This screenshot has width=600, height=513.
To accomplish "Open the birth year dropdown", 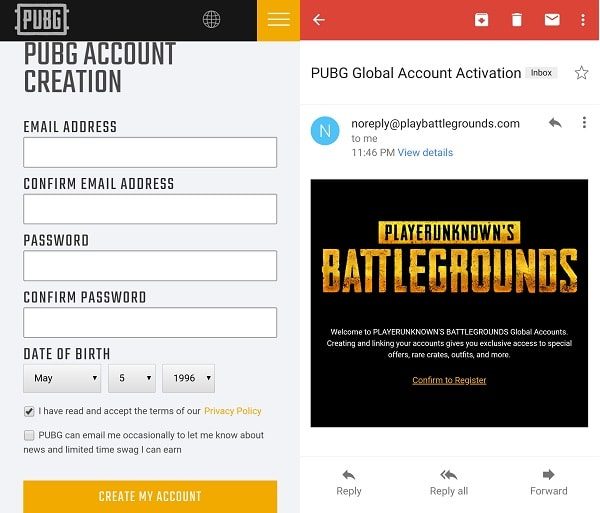I will (189, 378).
